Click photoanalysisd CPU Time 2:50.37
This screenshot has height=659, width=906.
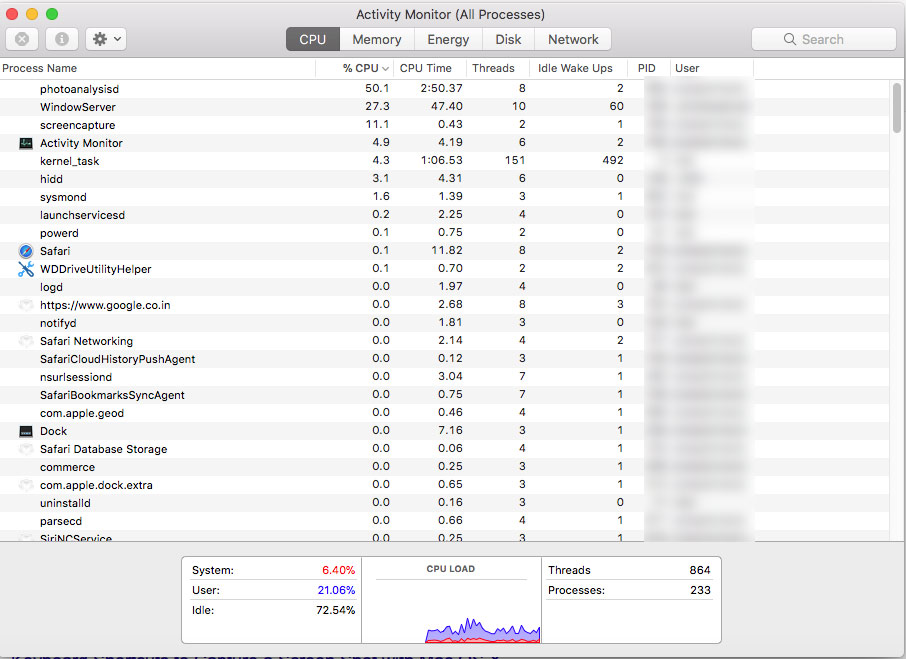(441, 88)
